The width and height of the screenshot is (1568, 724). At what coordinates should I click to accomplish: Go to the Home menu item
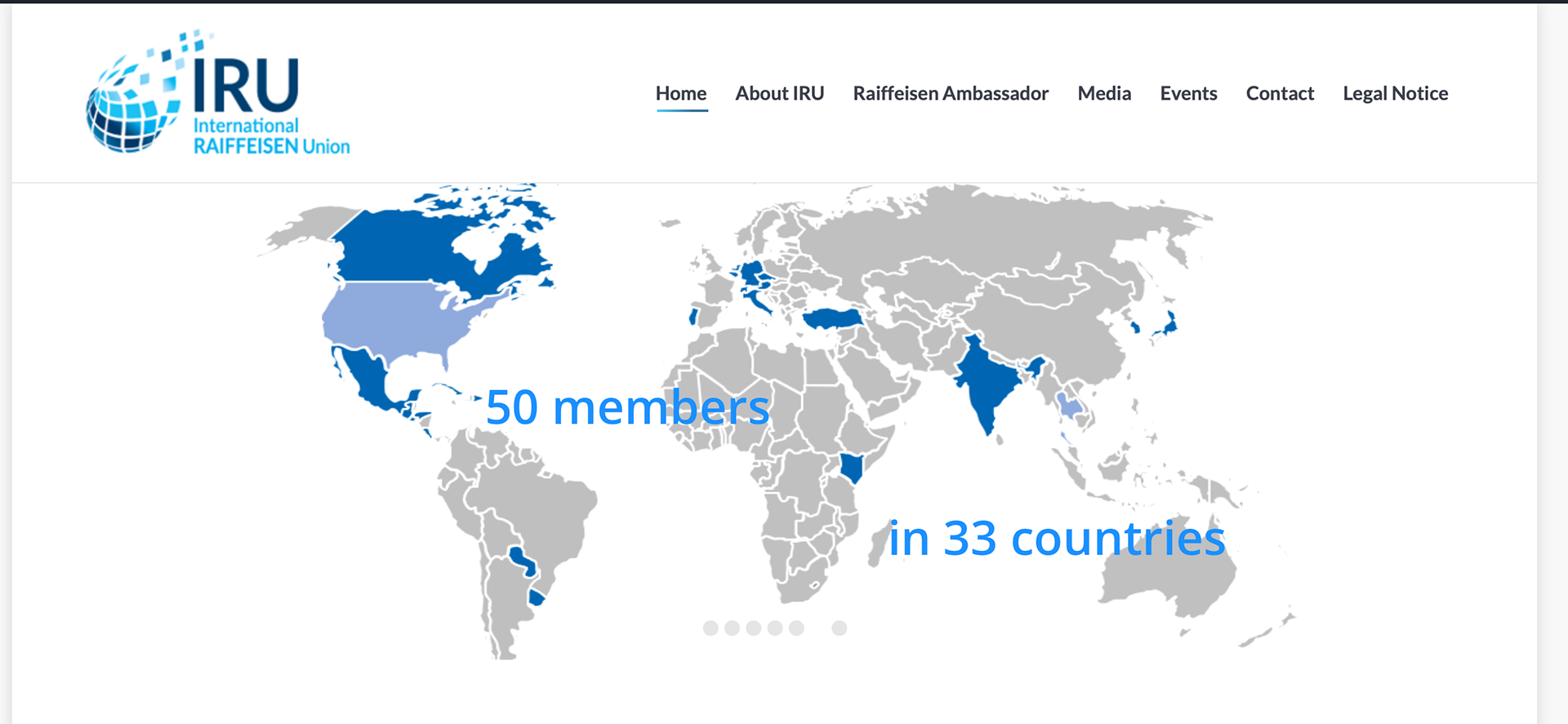pos(681,94)
